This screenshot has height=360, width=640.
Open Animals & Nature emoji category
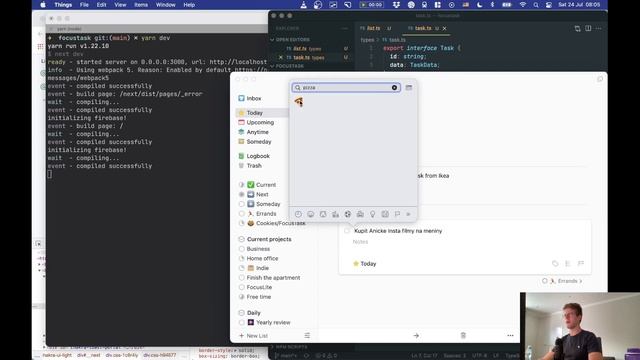point(323,214)
